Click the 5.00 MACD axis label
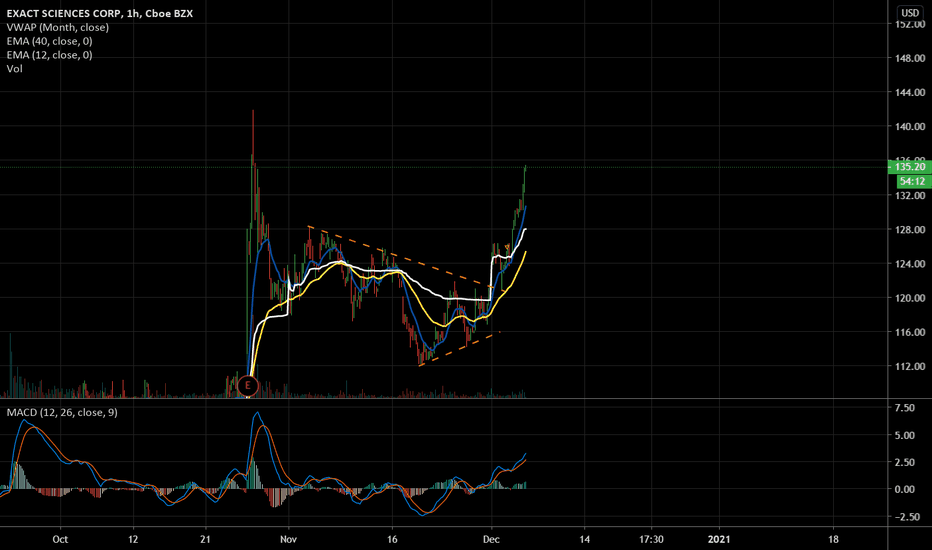The width and height of the screenshot is (932, 550). [905, 435]
